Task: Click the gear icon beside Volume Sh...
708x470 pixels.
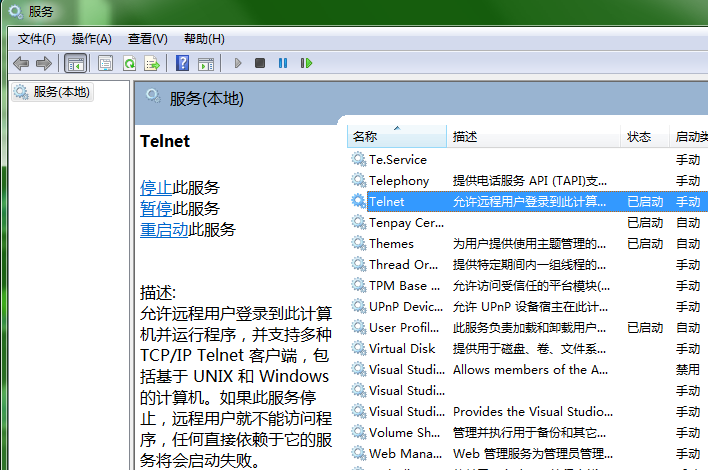Action: coord(359,433)
